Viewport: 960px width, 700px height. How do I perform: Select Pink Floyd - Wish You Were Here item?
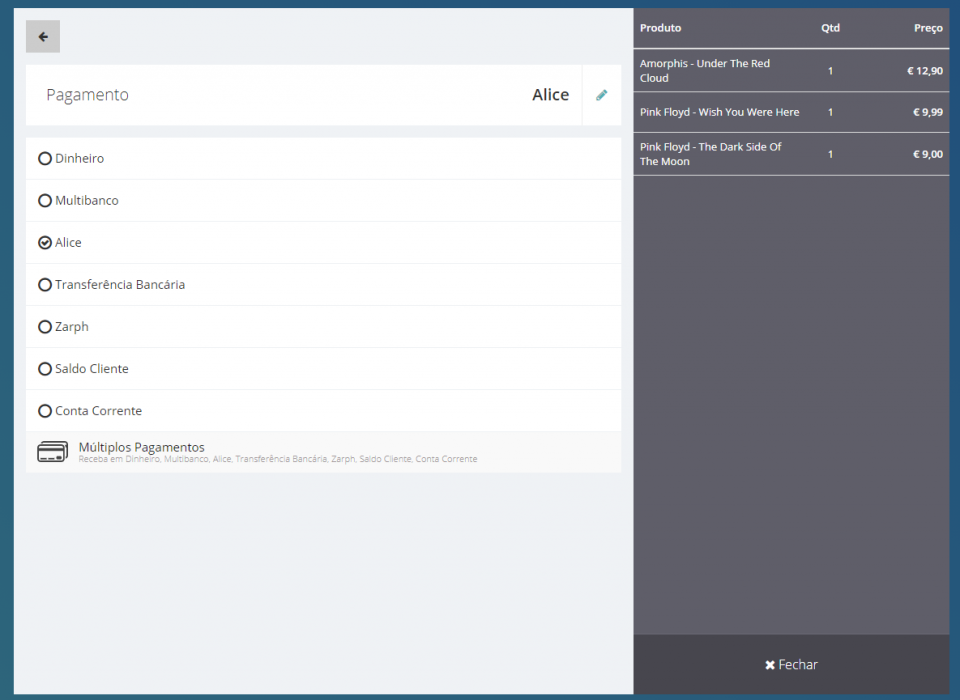click(719, 113)
